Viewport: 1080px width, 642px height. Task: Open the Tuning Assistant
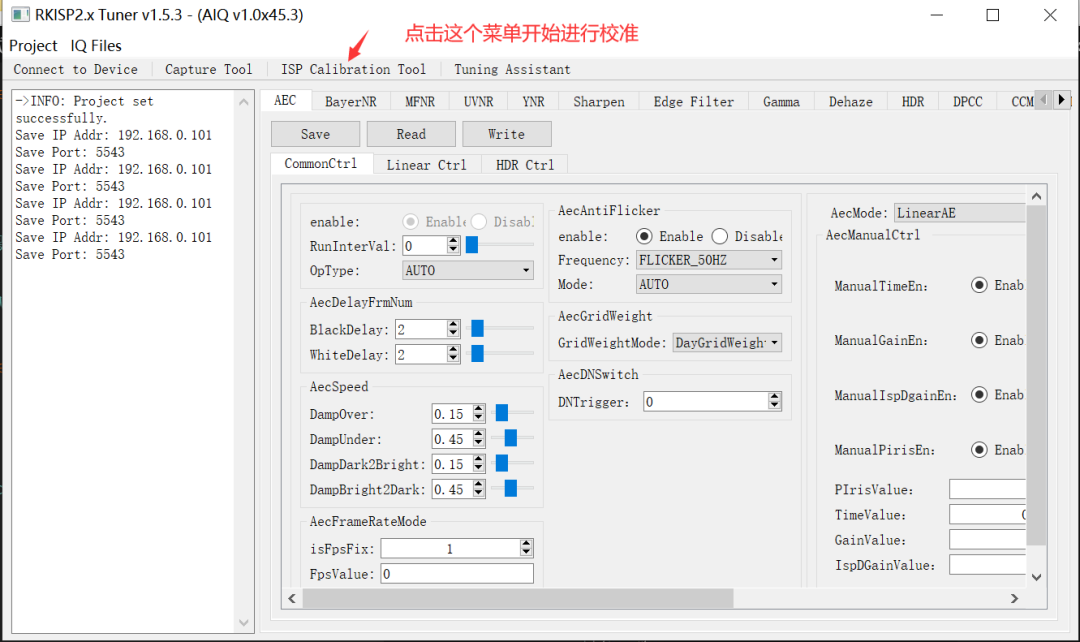[x=512, y=69]
